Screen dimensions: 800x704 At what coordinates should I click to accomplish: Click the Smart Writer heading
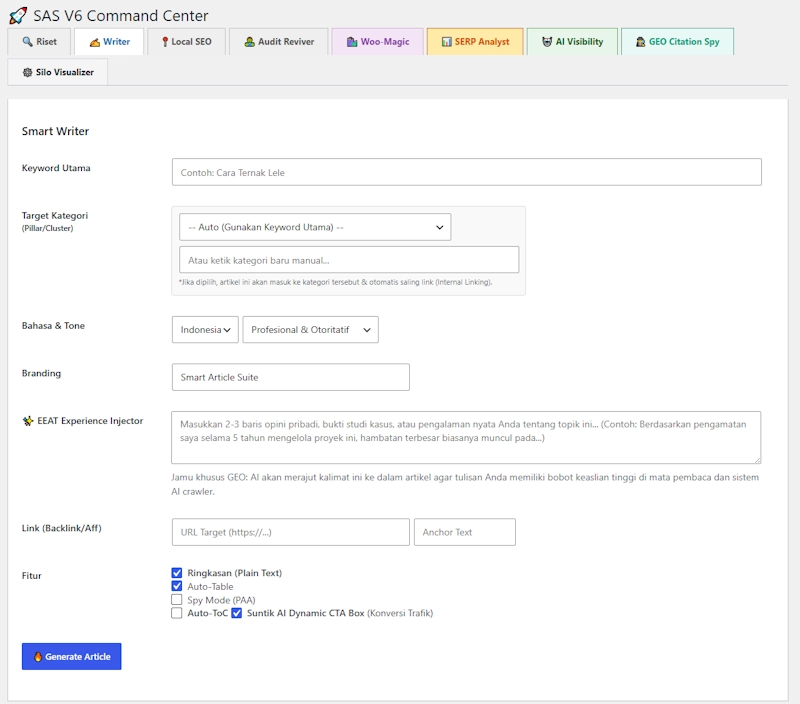tap(55, 131)
